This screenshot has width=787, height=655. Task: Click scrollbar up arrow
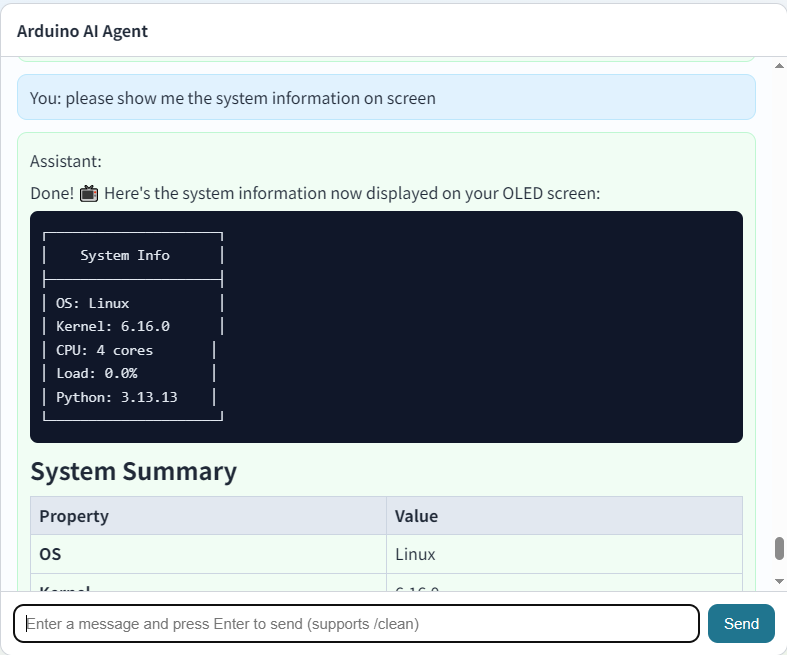click(779, 66)
